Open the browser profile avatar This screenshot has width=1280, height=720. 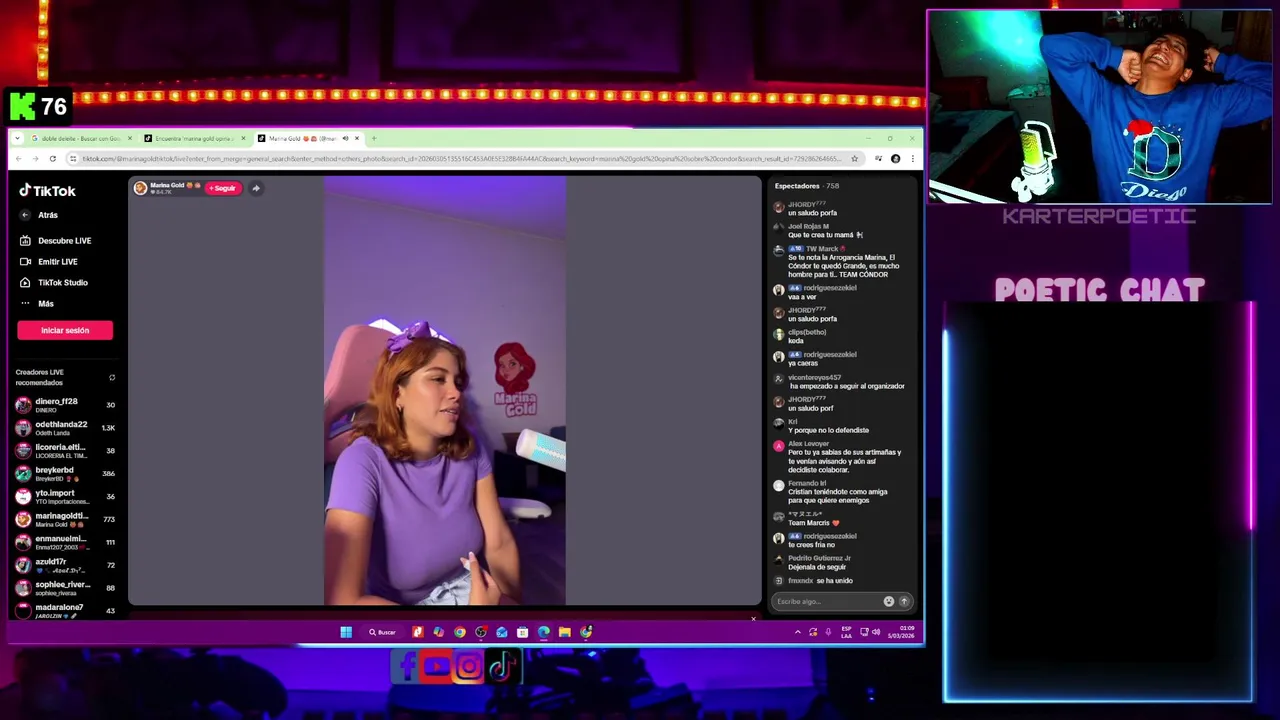895,159
